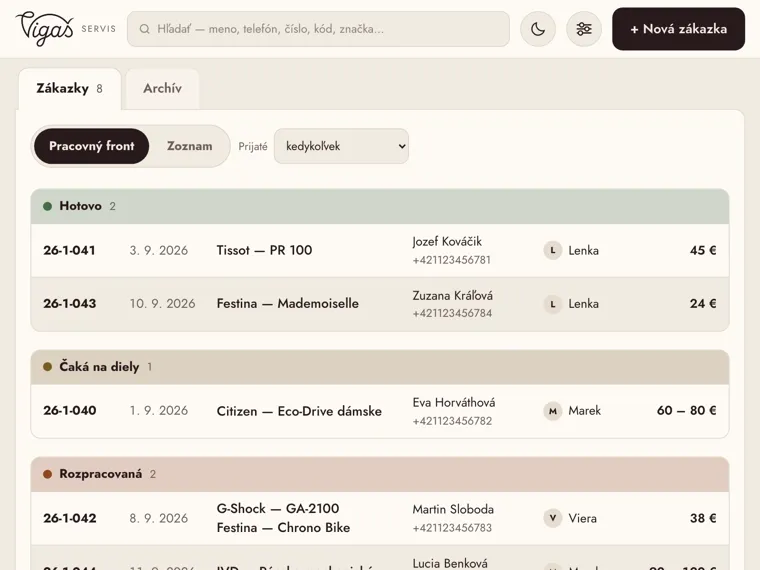Click Citizen — Eco-Drive dámske watch name
Screen dimensions: 760x570
[299, 411]
